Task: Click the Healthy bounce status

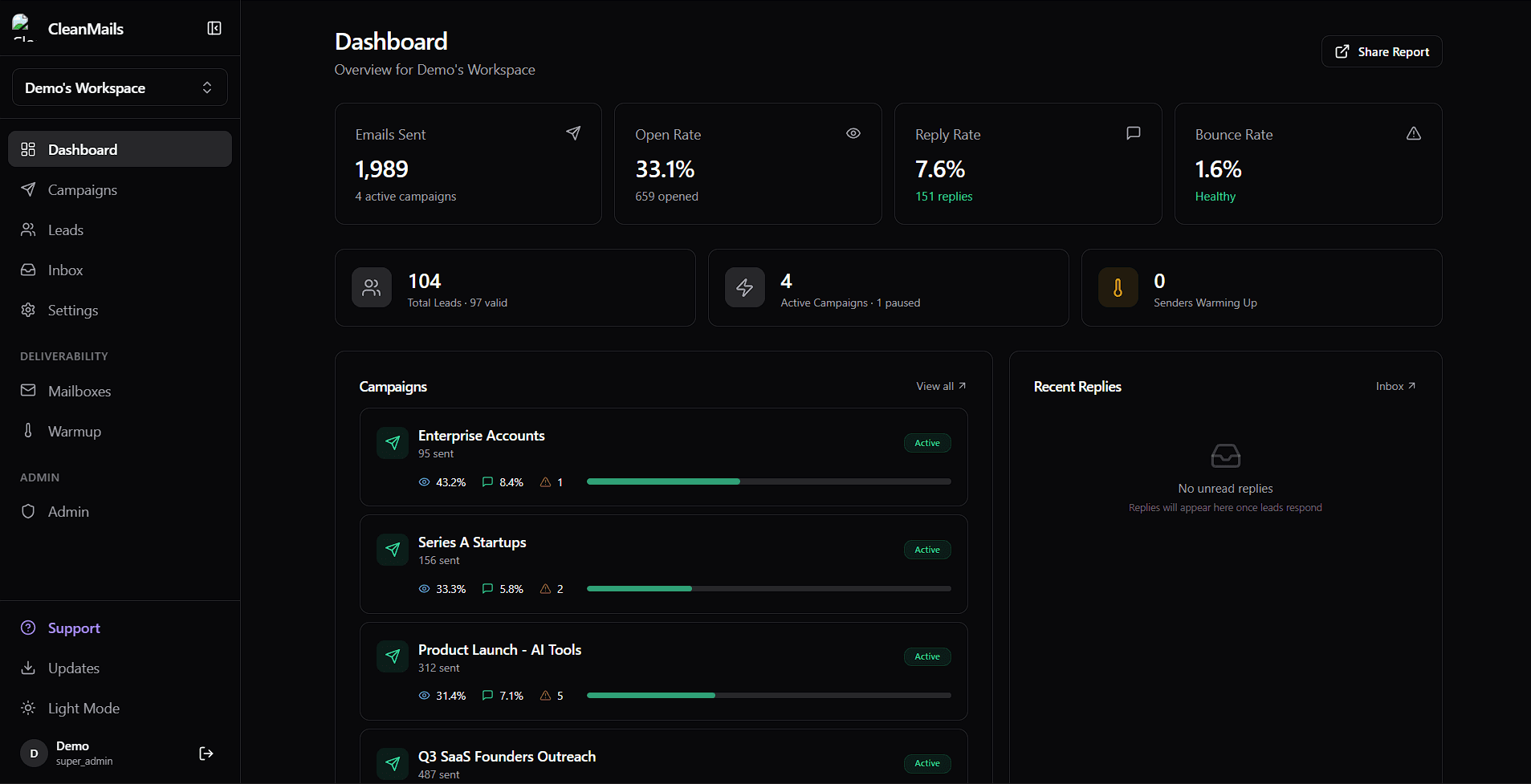Action: (x=1215, y=197)
